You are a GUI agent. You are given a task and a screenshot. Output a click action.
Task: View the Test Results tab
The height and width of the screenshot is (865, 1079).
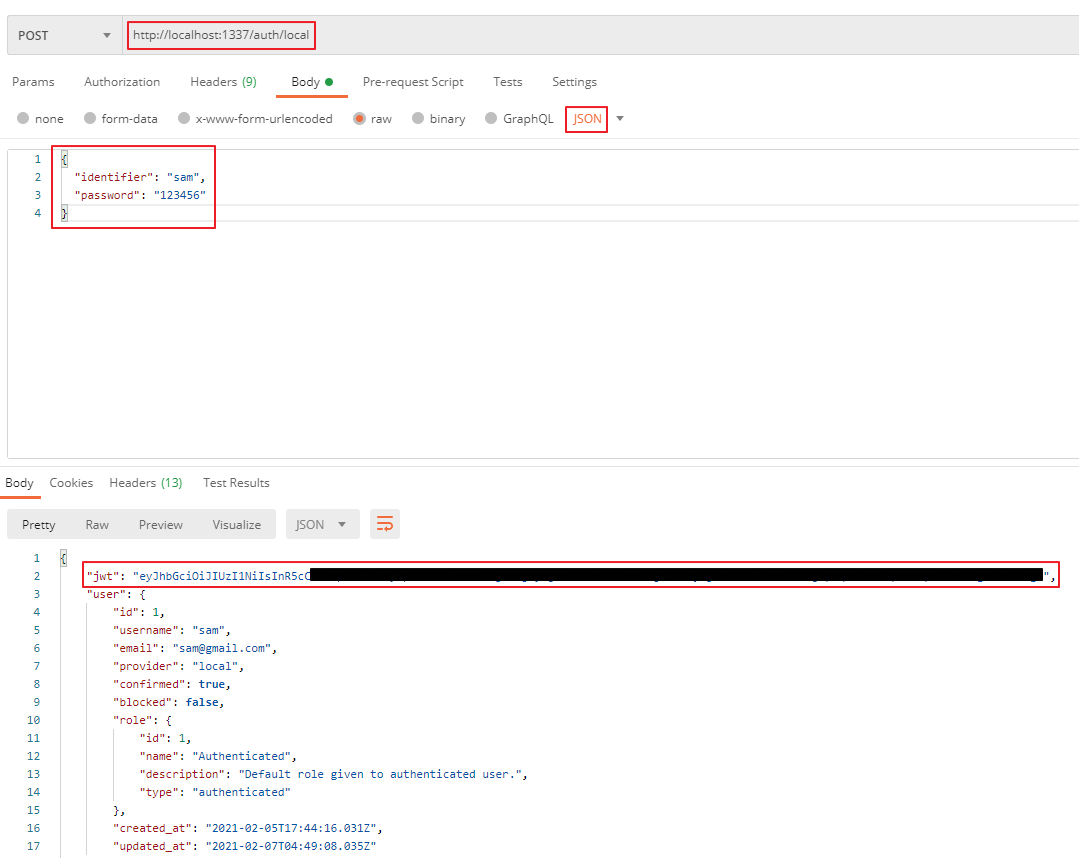pos(236,483)
